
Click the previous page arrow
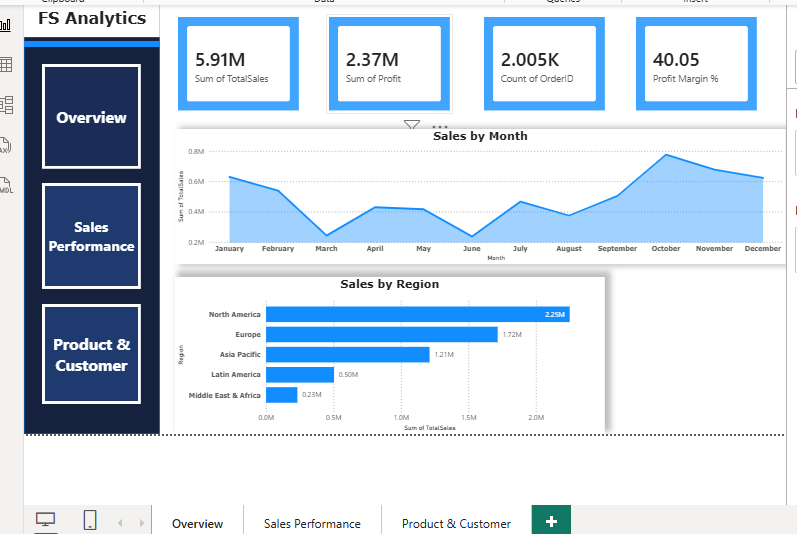click(120, 523)
